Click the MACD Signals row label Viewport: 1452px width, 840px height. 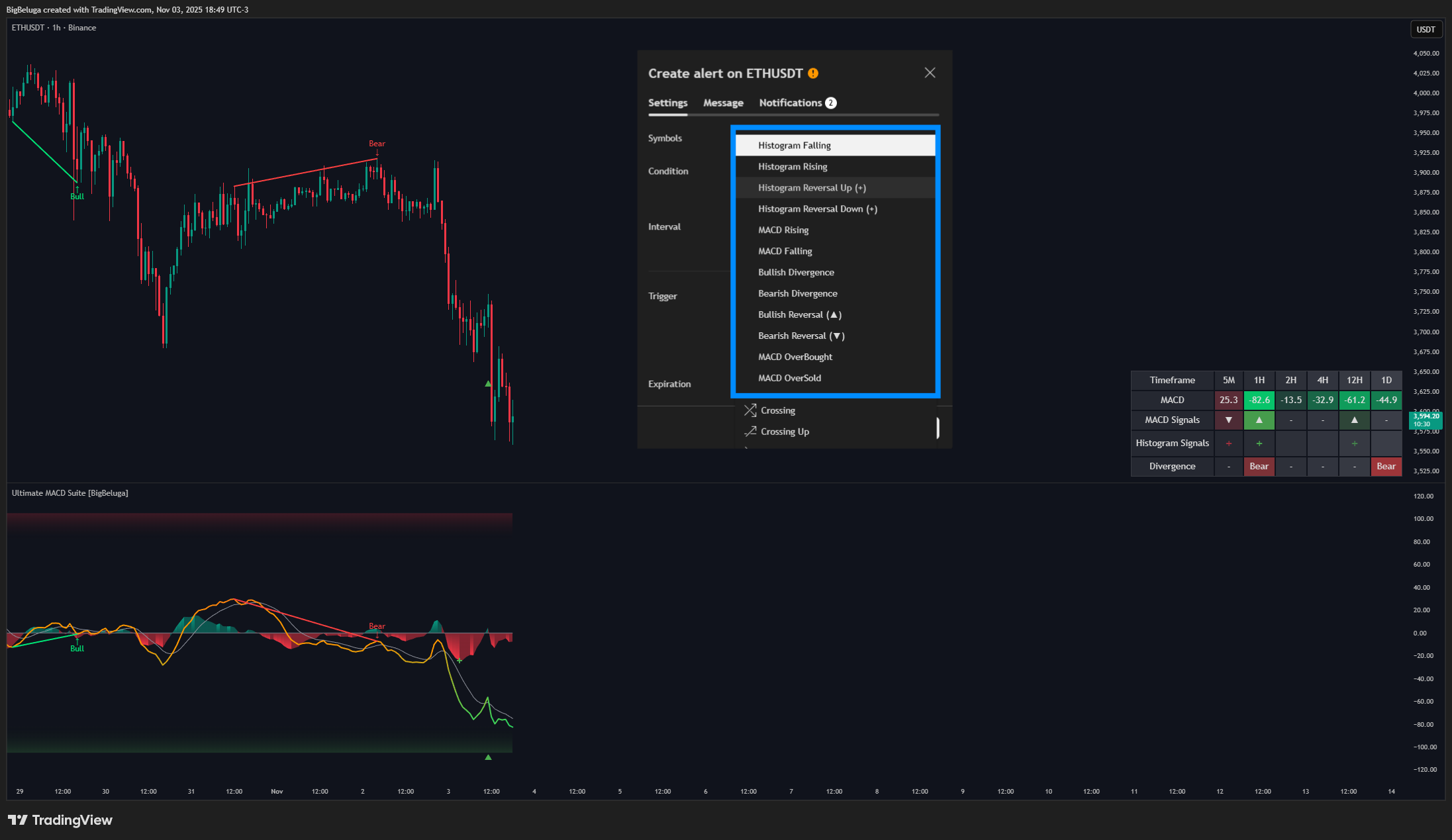pos(1173,420)
